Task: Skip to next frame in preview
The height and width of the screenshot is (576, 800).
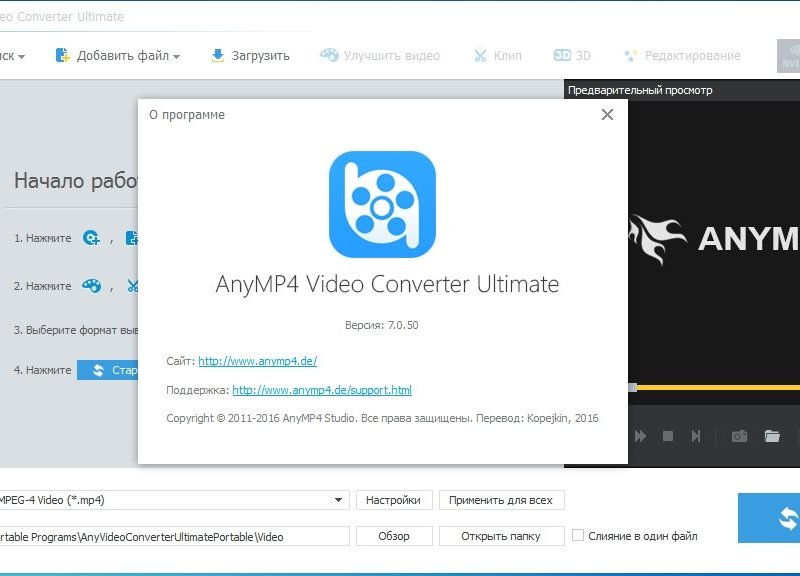Action: tap(696, 436)
